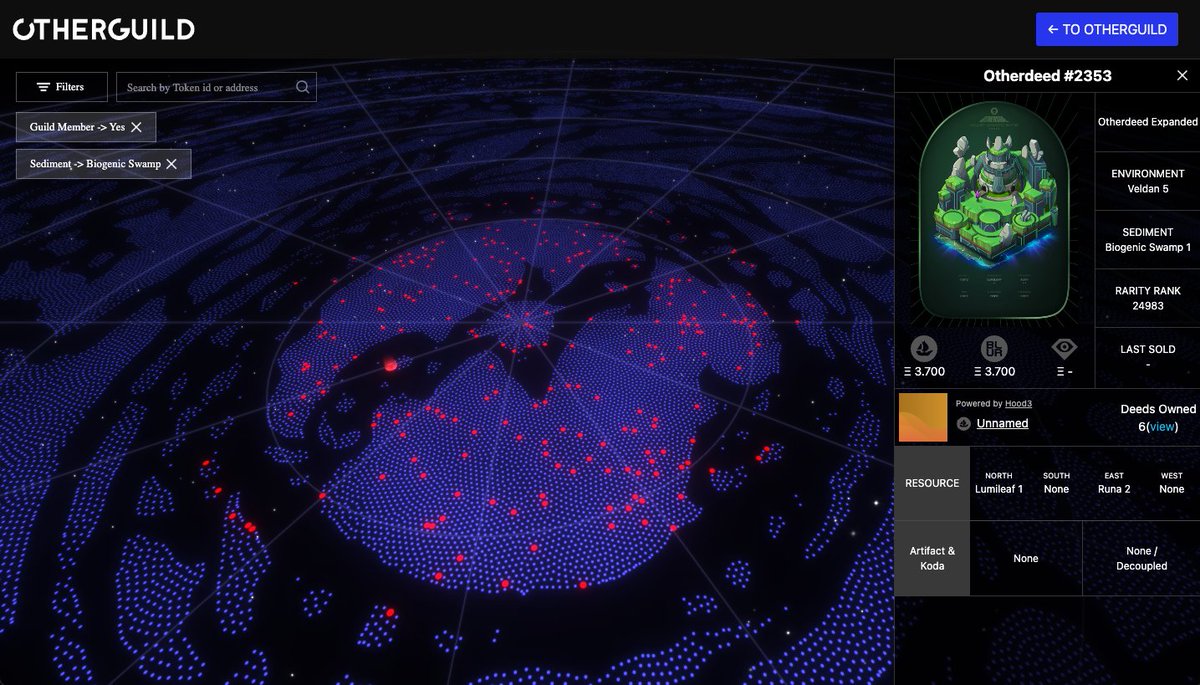The image size is (1200, 685).
Task: Click the WEST None resource
Action: [x=1172, y=483]
